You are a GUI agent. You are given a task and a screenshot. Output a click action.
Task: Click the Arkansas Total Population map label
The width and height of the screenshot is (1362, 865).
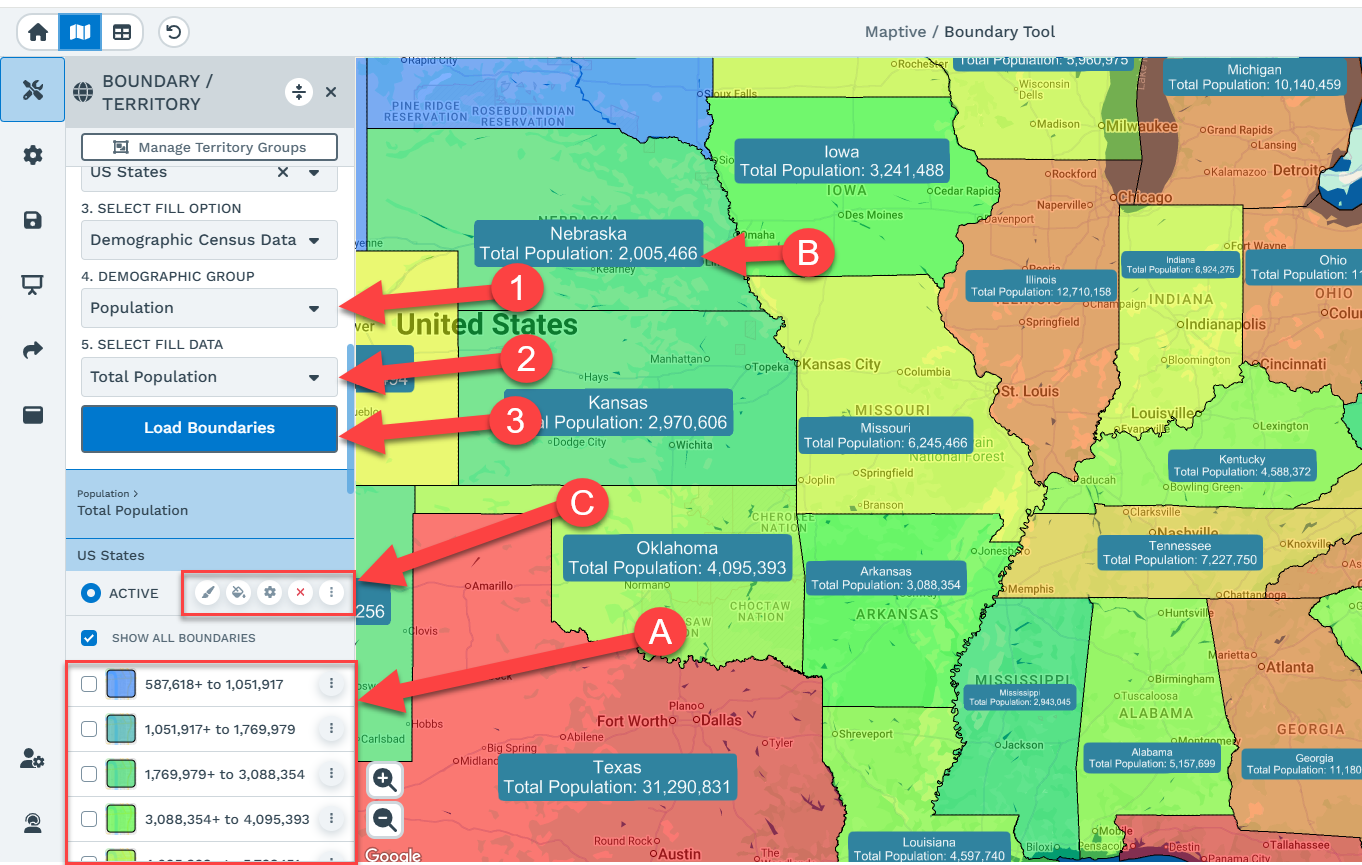886,578
